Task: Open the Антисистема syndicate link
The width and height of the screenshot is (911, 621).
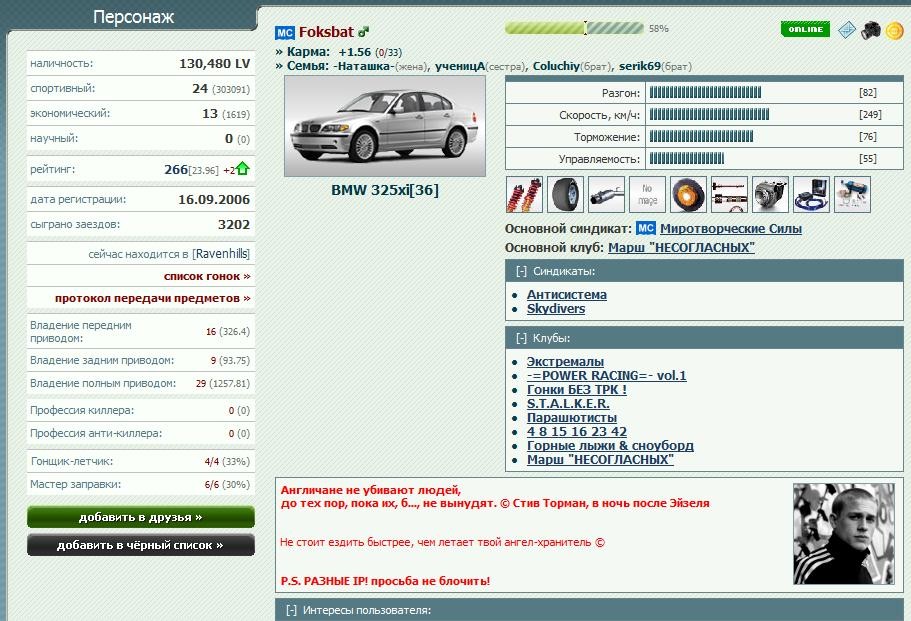Action: point(566,295)
